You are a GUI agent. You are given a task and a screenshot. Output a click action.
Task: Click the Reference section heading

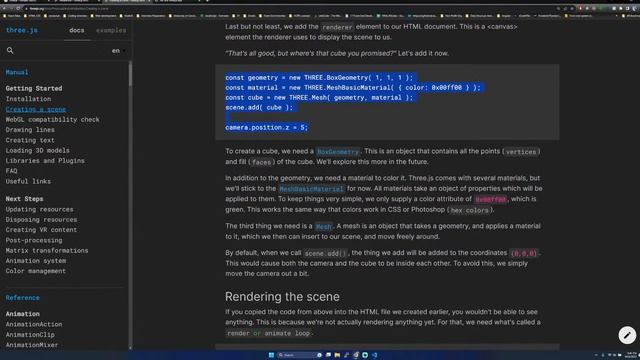click(x=22, y=298)
